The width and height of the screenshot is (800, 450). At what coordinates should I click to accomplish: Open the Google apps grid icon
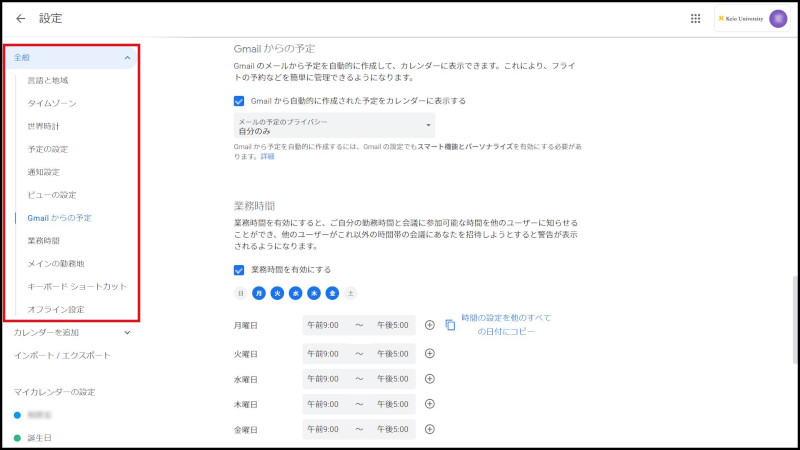(x=695, y=18)
